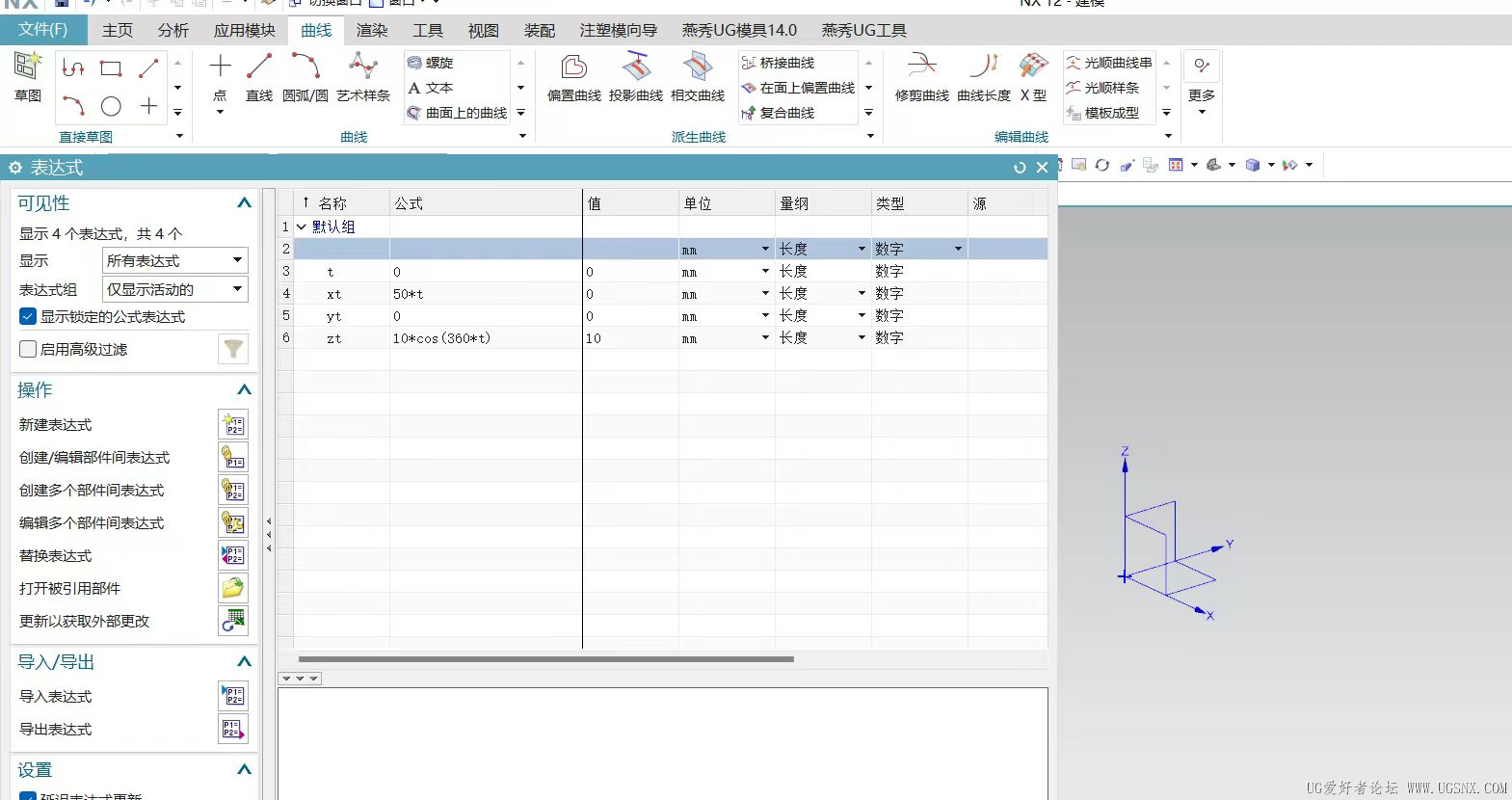Toggle 显示锁定的公式表达式 checkbox
Screen dimensions: 1512x800
(29, 316)
